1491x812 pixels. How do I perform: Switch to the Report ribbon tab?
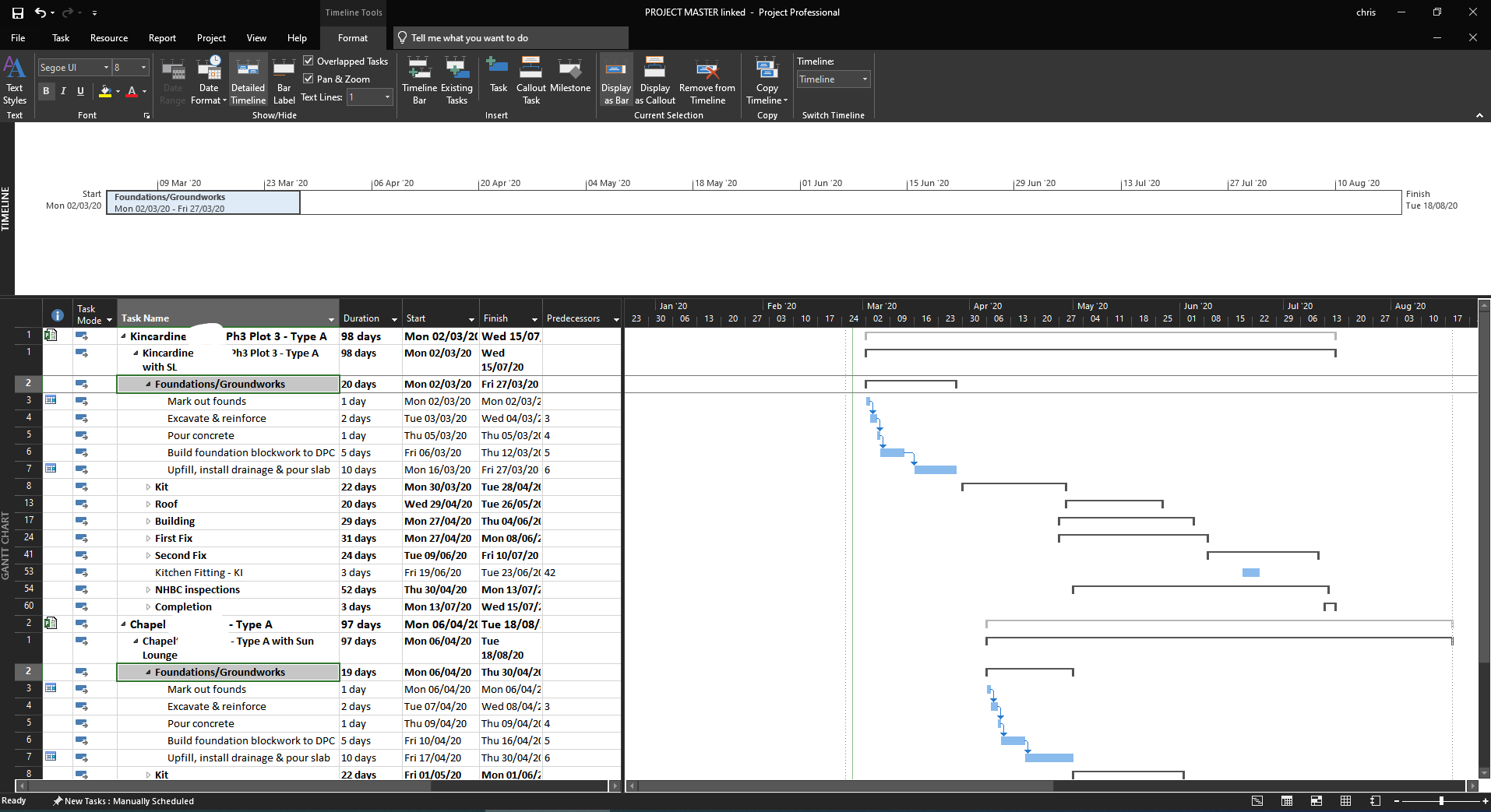162,38
